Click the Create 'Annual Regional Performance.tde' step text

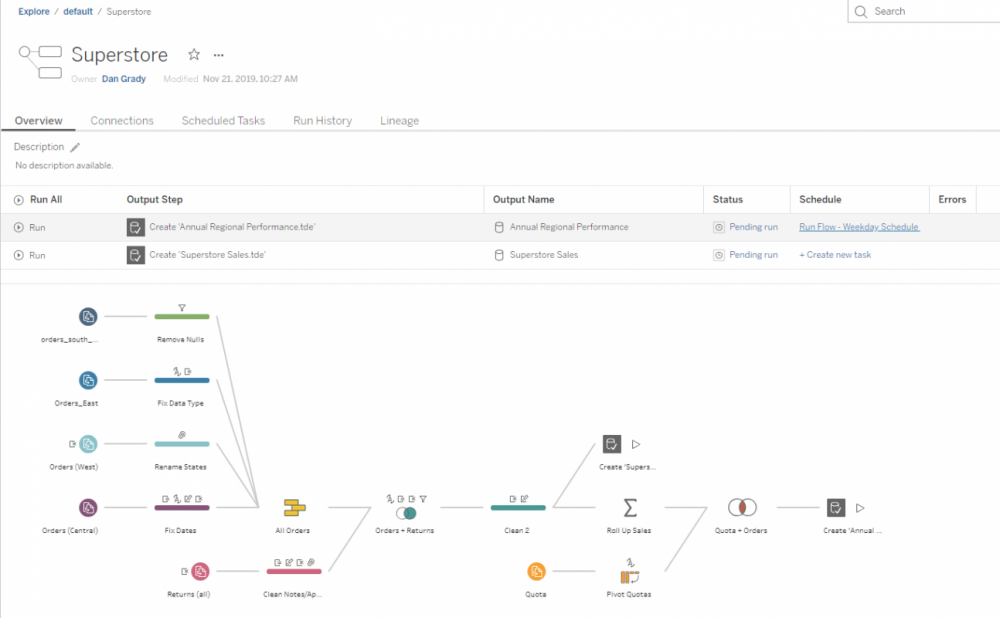pos(232,227)
